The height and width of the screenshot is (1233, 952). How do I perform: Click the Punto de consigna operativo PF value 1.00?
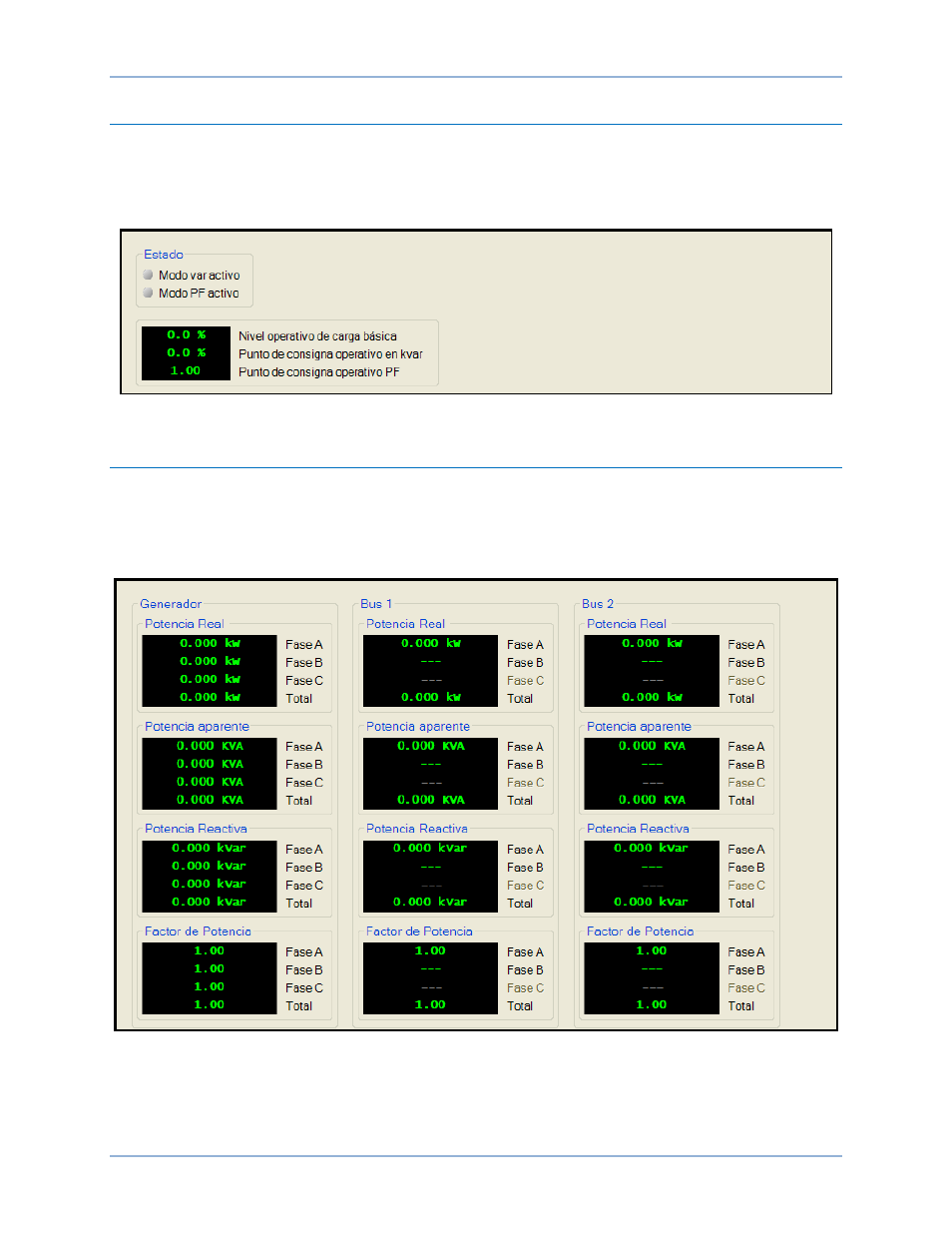[x=186, y=371]
